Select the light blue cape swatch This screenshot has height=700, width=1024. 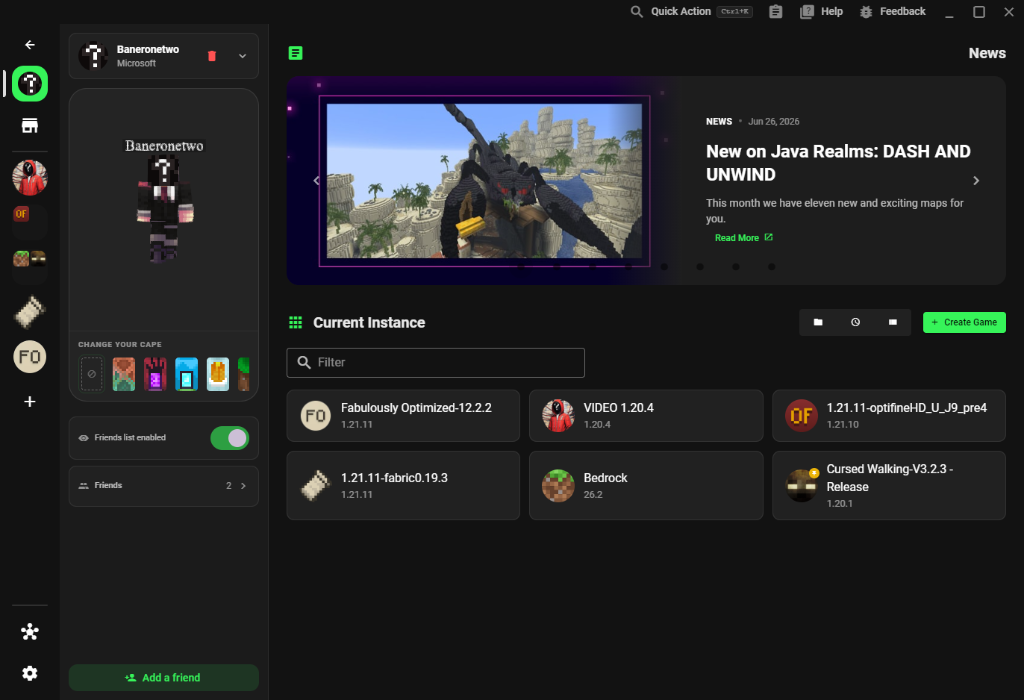(186, 374)
